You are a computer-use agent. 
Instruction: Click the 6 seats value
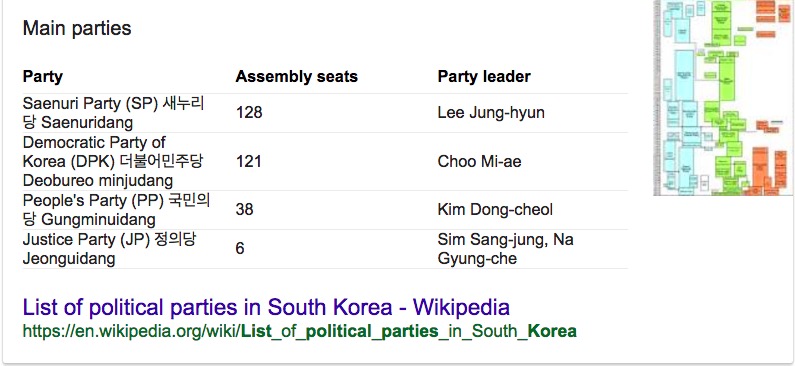(240, 248)
